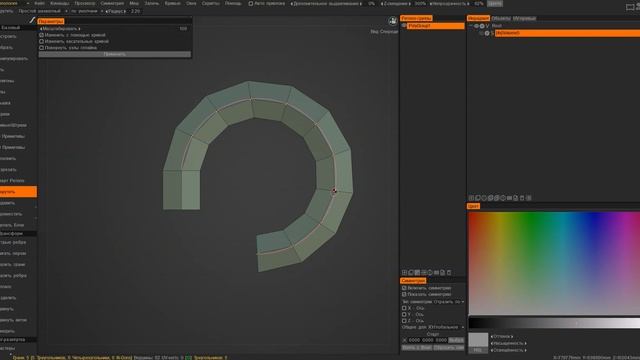Open the Меш menu
Image resolution: width=640 pixels, height=360 pixels.
134,3
